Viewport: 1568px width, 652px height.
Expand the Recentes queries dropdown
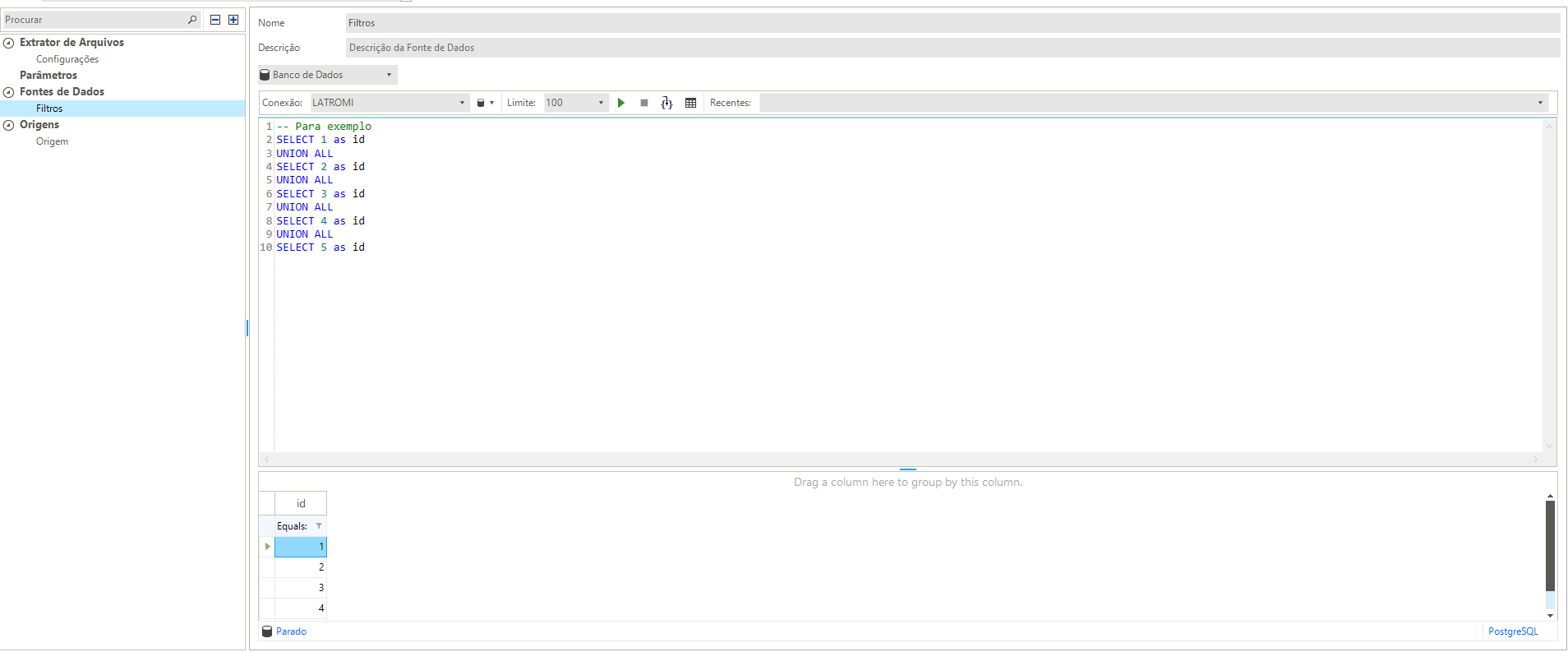1539,103
